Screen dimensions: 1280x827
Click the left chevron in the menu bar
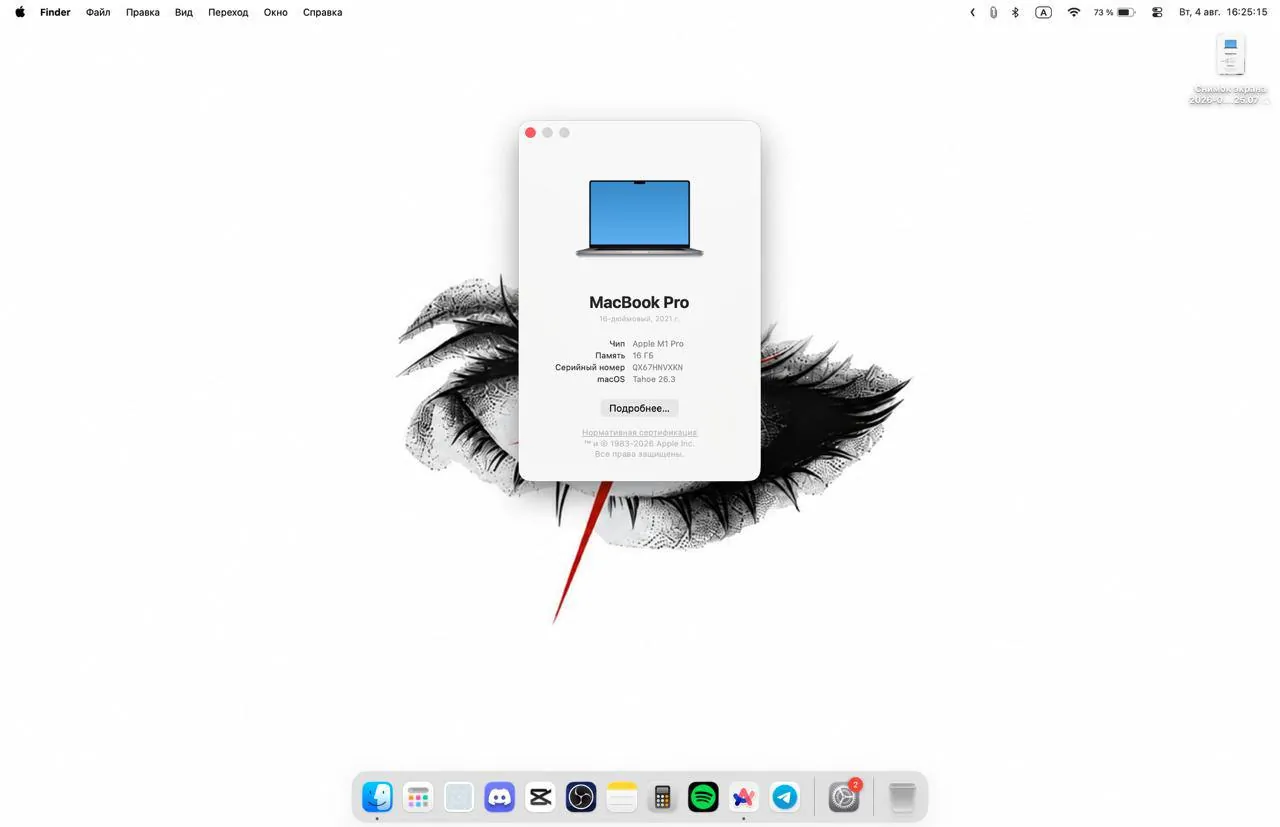point(972,12)
